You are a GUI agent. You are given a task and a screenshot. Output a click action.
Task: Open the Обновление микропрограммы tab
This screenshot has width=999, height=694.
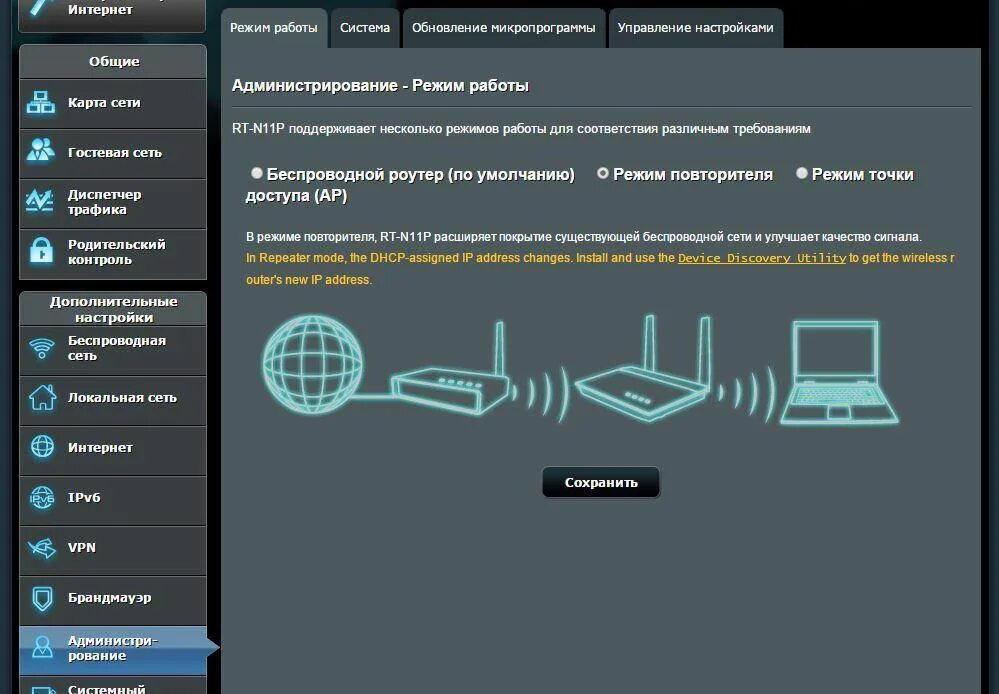504,28
